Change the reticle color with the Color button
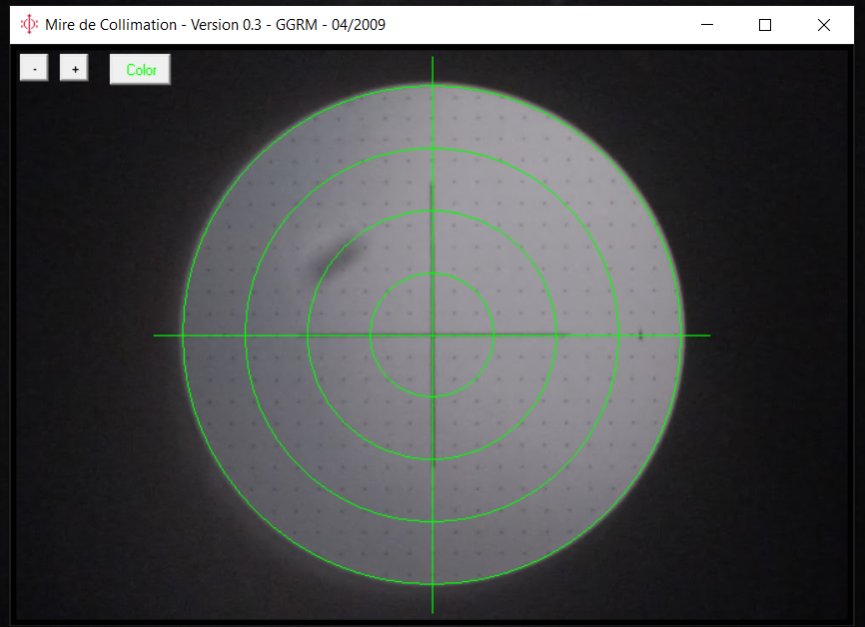 (x=140, y=70)
